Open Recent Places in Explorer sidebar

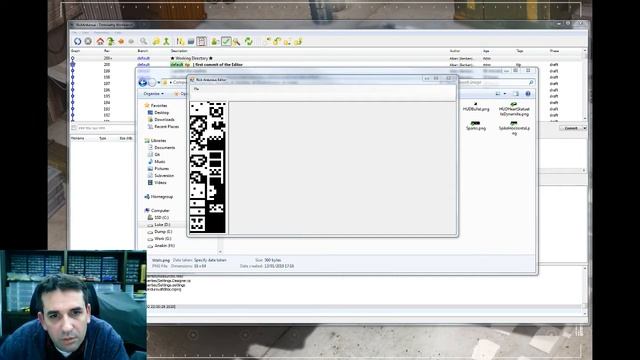[x=167, y=127]
